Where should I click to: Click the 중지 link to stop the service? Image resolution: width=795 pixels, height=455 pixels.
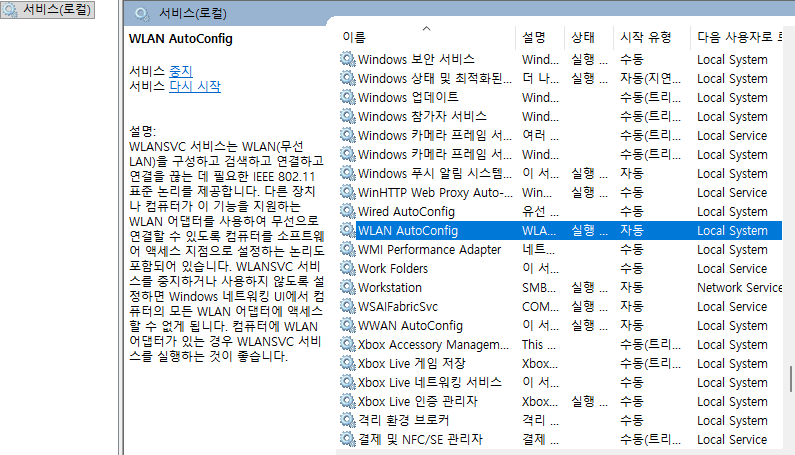(180, 71)
